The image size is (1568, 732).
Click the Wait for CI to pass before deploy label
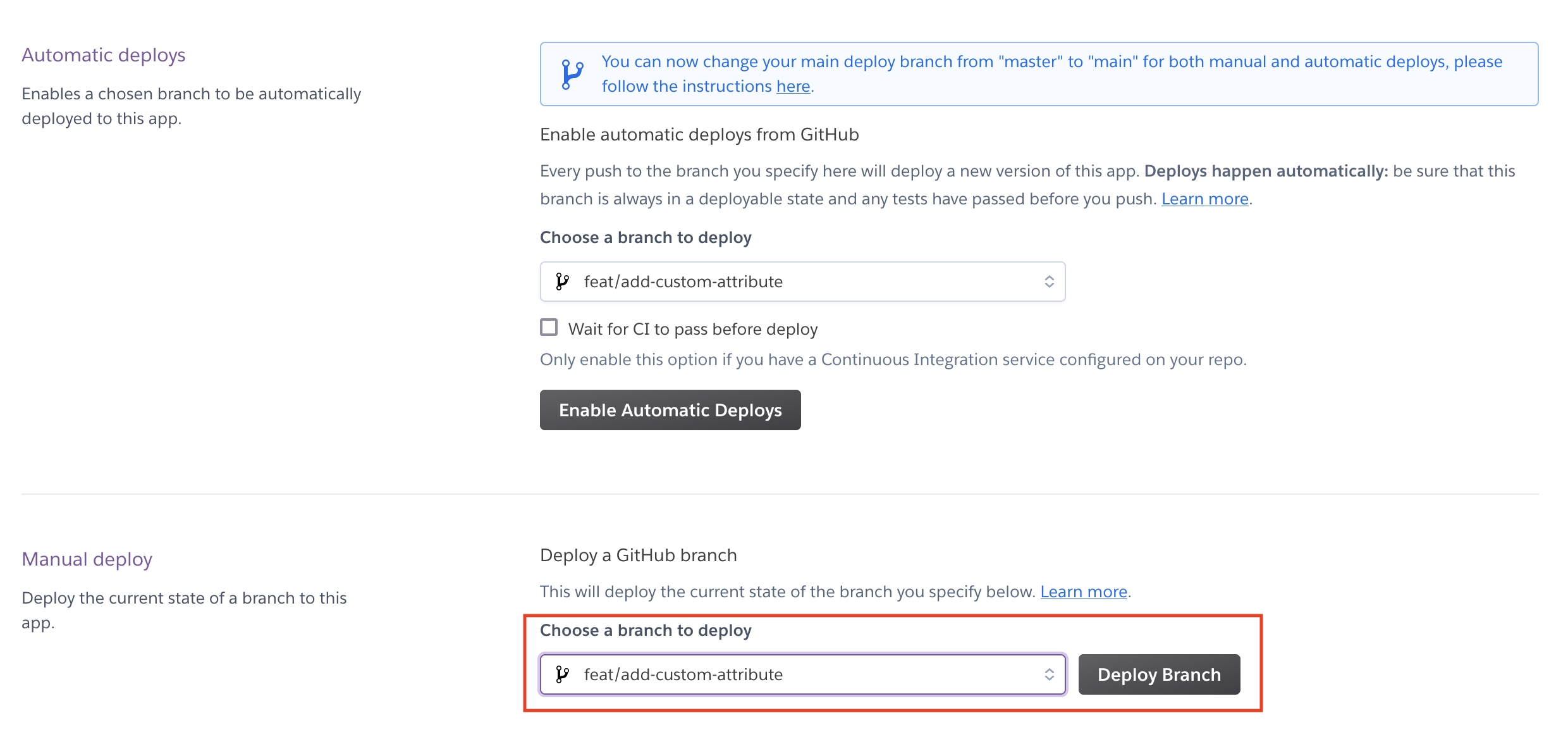click(693, 329)
